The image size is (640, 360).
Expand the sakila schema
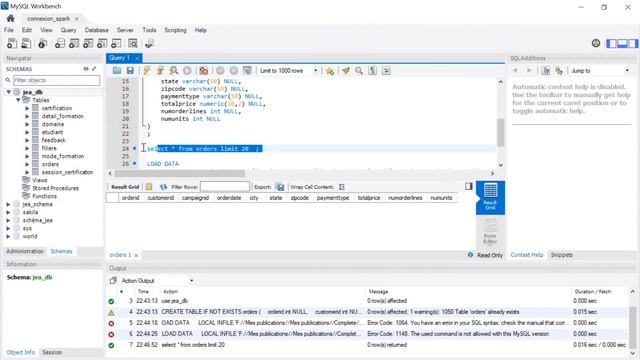point(8,212)
